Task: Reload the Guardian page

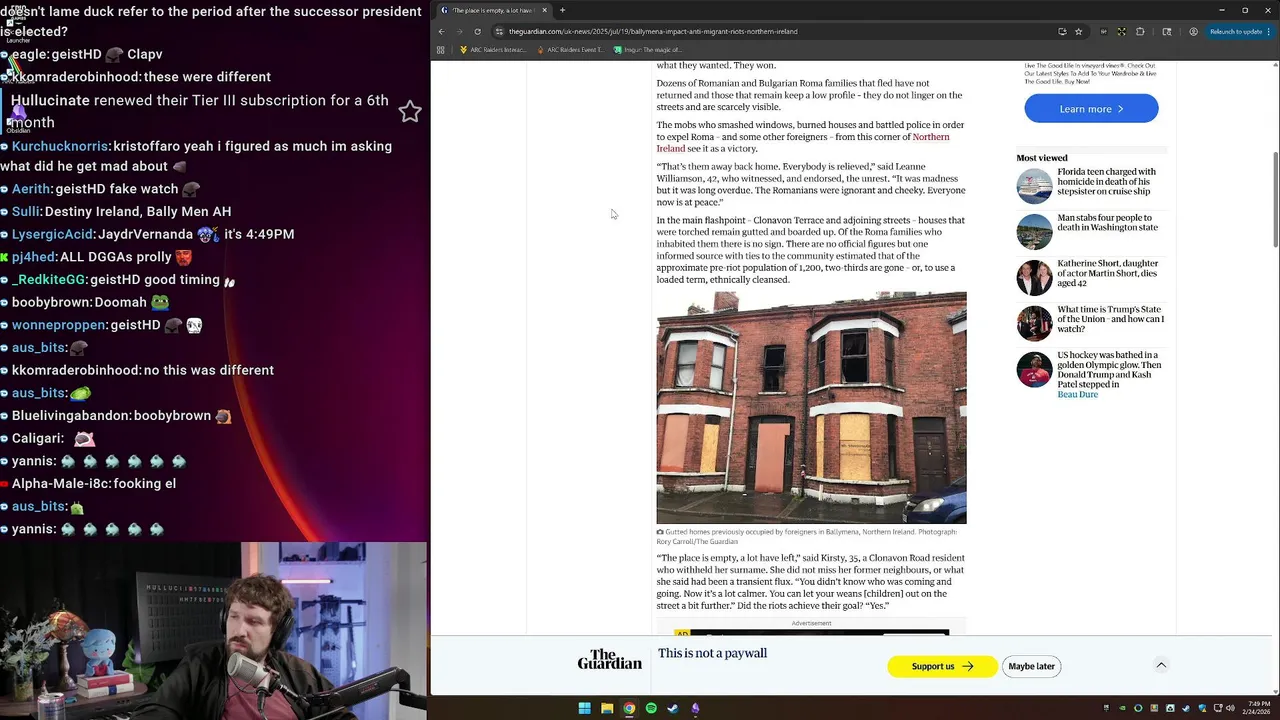Action: pos(477,31)
